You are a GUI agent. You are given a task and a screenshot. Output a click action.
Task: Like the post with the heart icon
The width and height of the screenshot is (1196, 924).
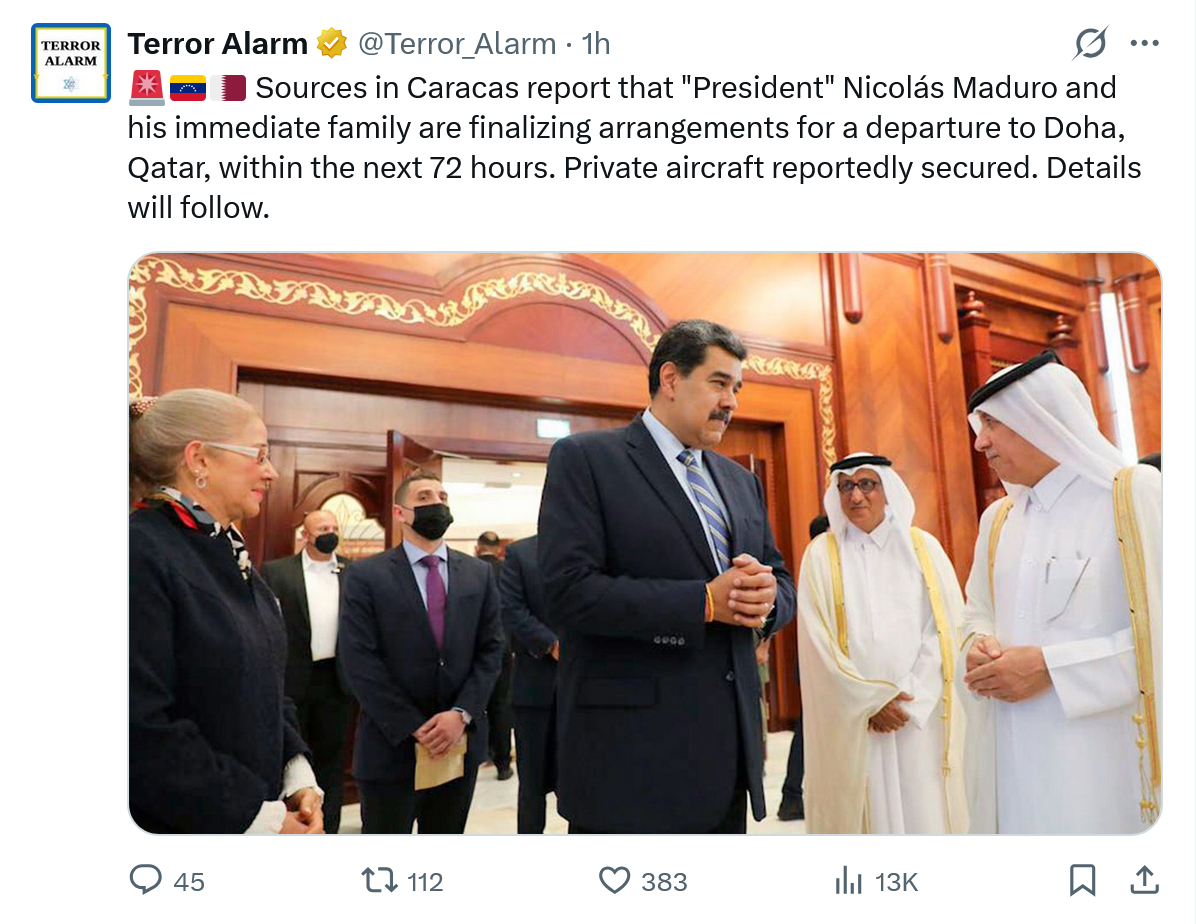(x=613, y=880)
